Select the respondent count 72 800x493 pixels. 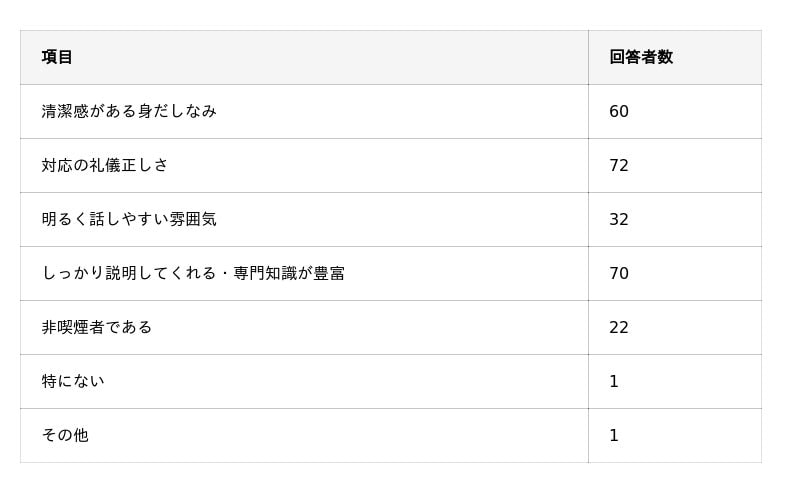coord(618,165)
